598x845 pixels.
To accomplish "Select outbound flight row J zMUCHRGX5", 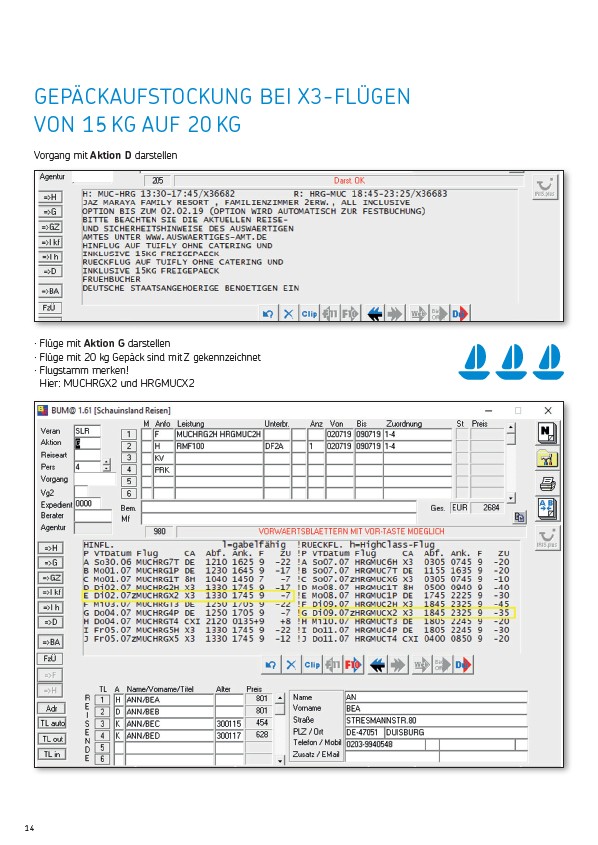I will coord(188,639).
